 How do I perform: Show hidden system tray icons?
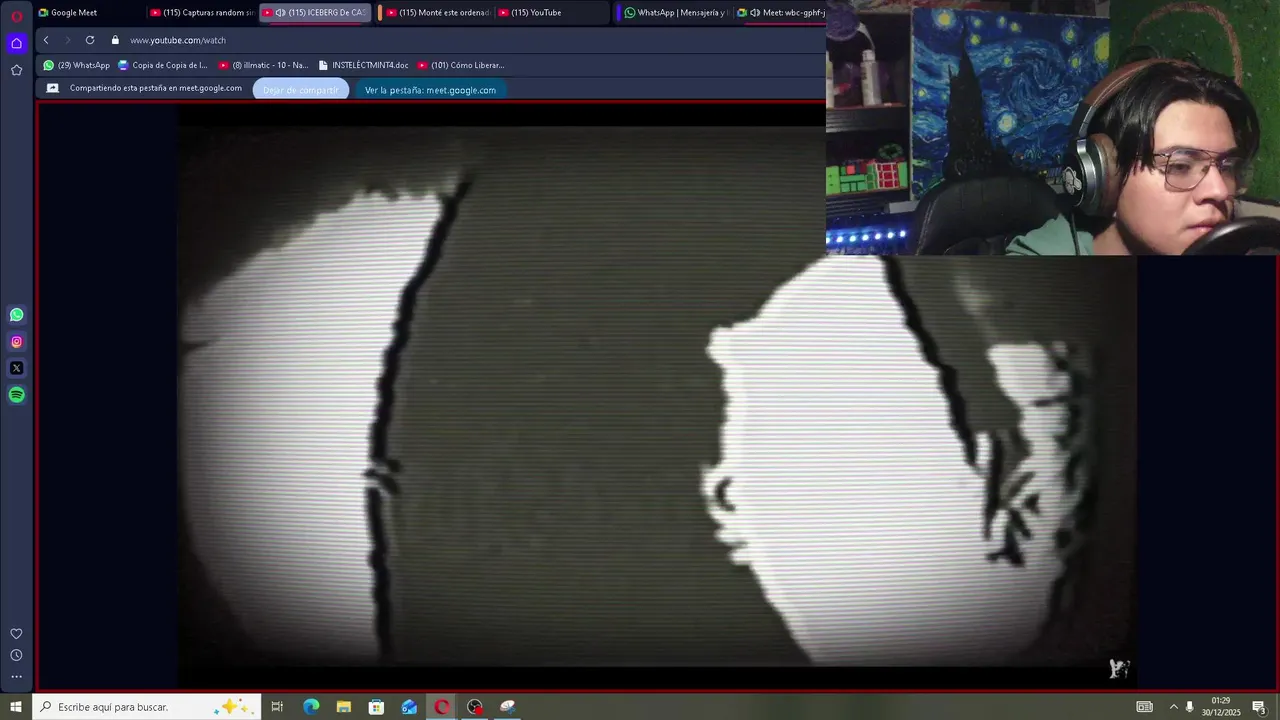tap(1173, 706)
